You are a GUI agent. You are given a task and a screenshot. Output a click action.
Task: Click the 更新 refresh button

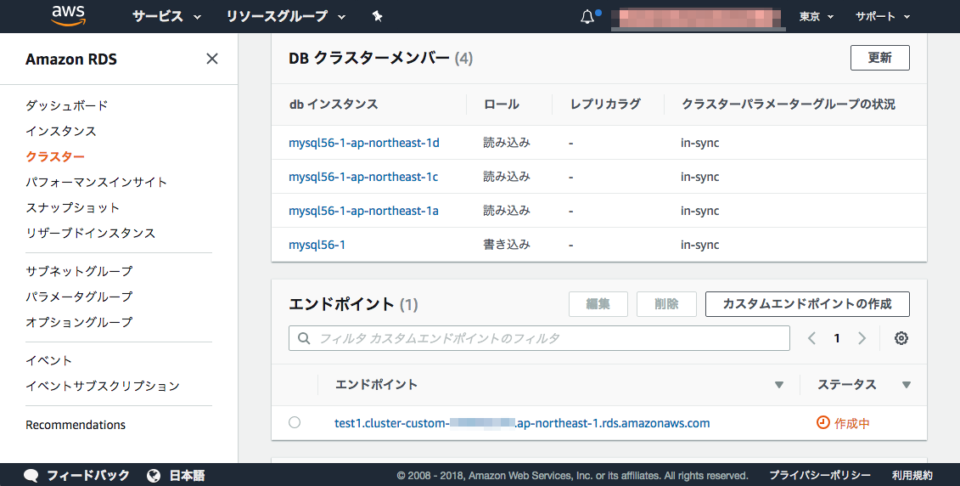[x=880, y=58]
